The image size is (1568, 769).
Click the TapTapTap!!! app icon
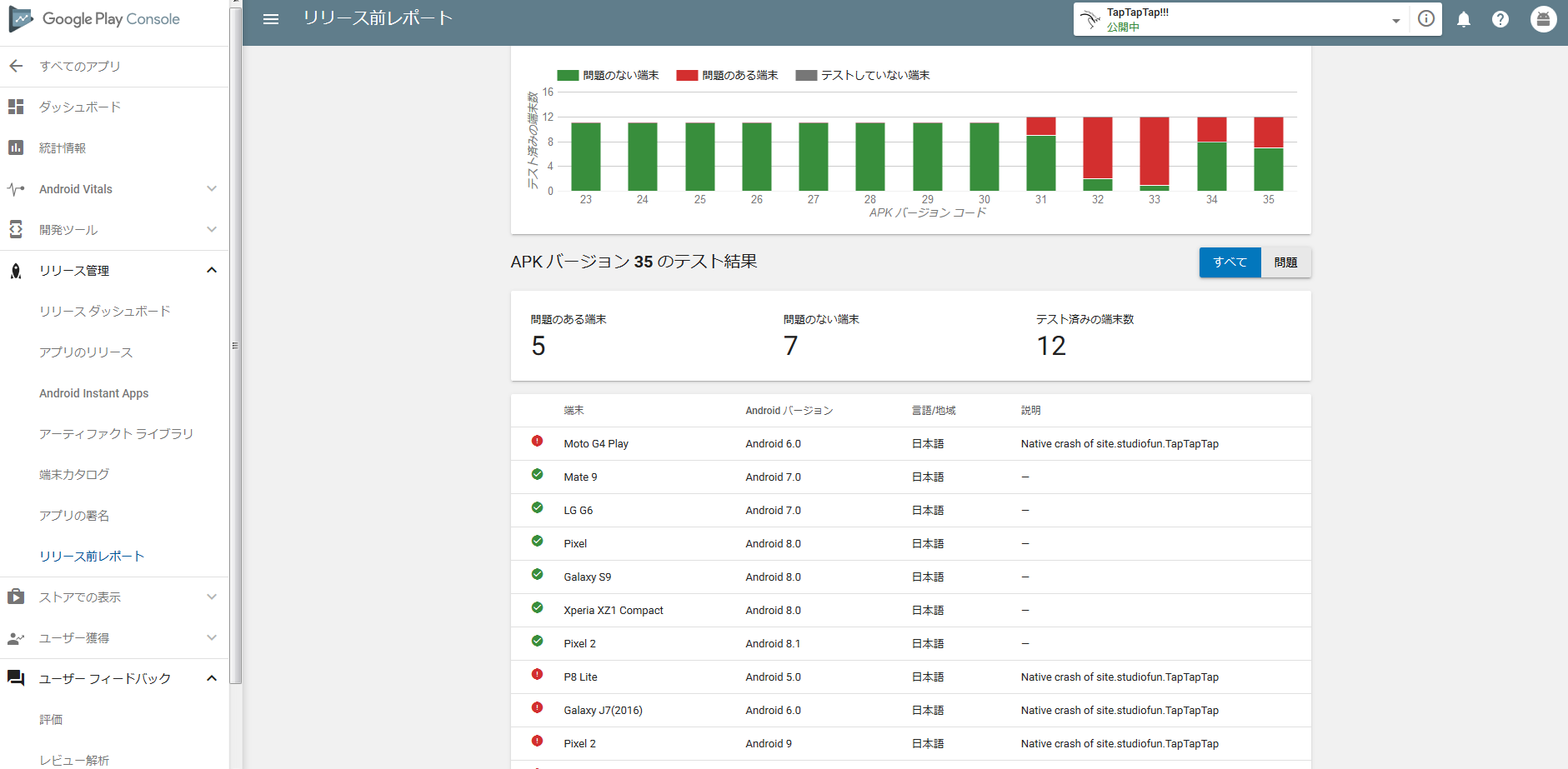coord(1090,19)
